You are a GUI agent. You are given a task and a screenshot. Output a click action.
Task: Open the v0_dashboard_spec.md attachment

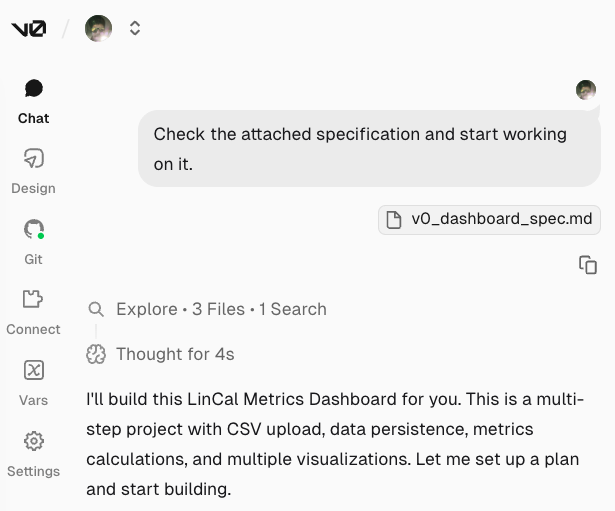[x=501, y=219]
